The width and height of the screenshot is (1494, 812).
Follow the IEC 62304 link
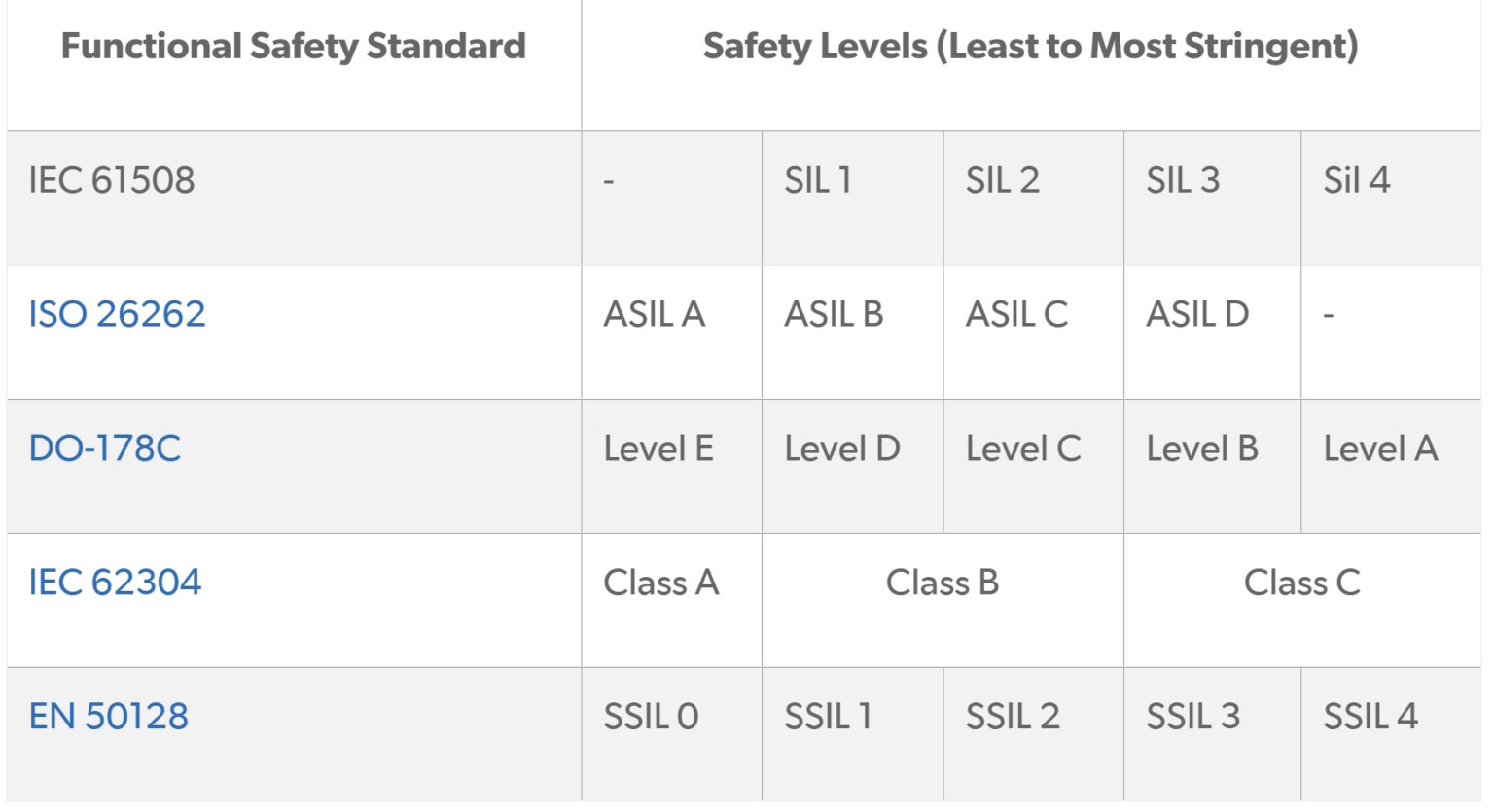115,583
